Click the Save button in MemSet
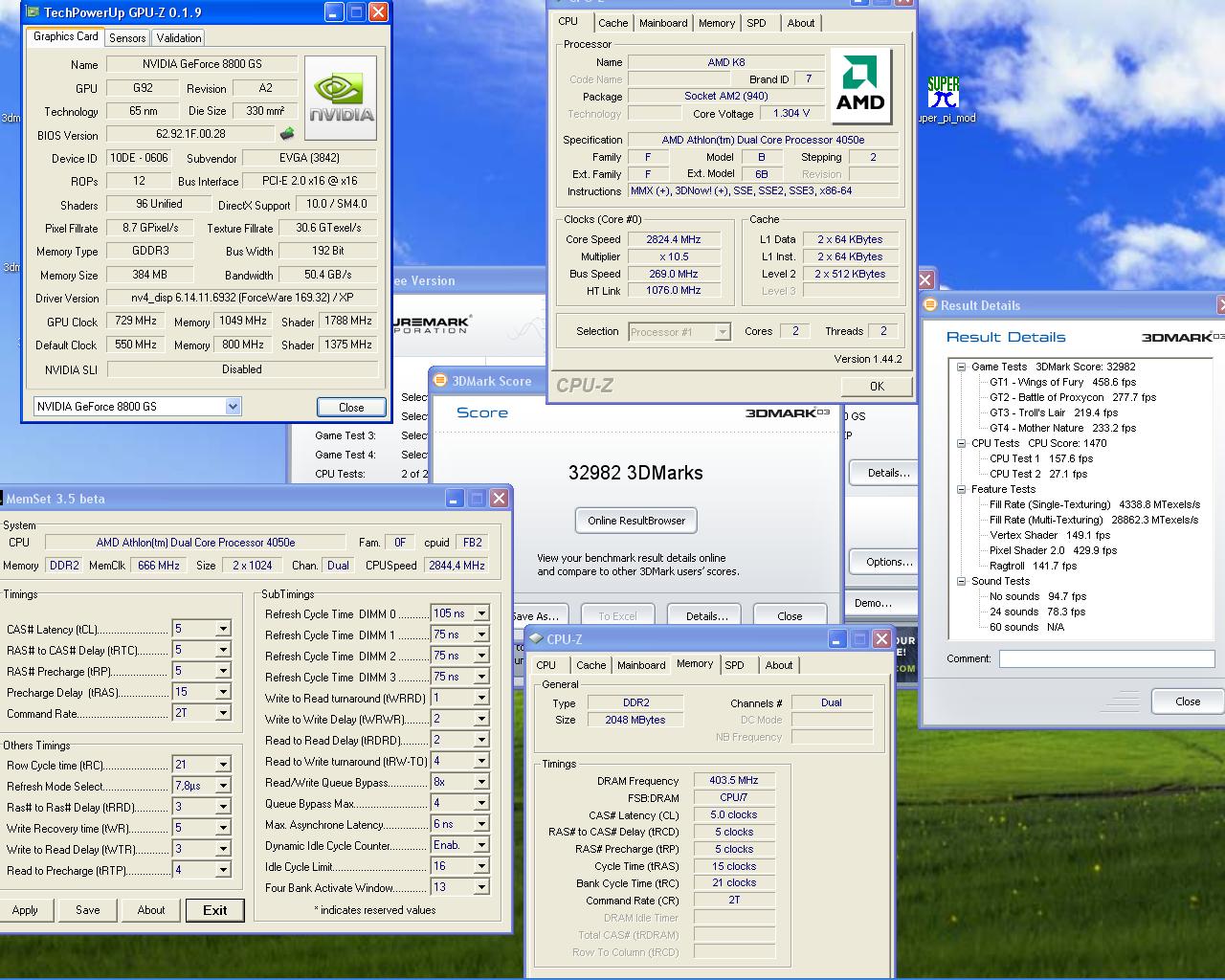 point(87,910)
